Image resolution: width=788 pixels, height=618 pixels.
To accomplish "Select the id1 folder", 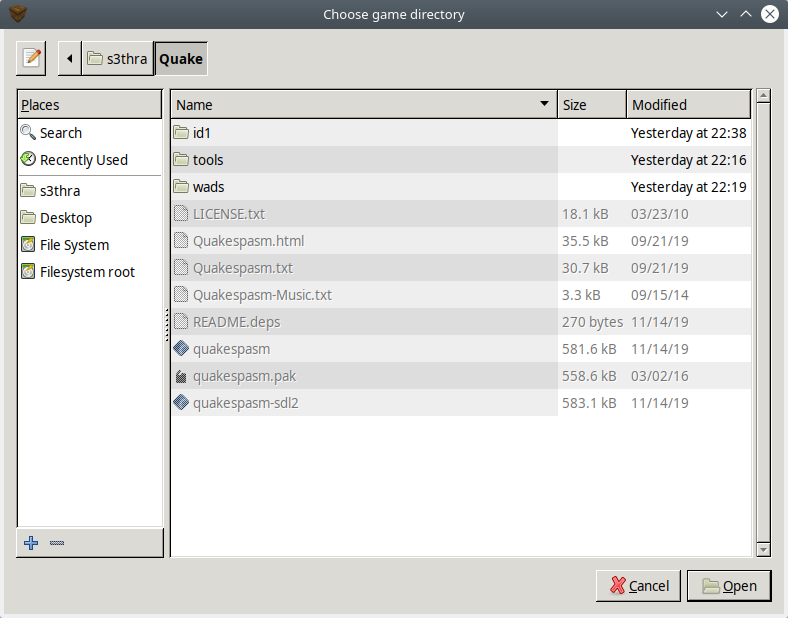I will tap(202, 133).
